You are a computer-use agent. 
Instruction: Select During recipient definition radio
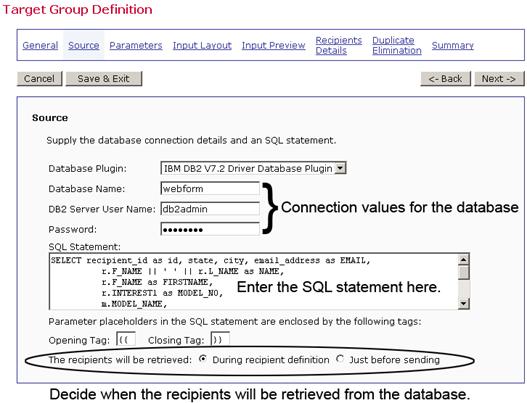coord(202,359)
